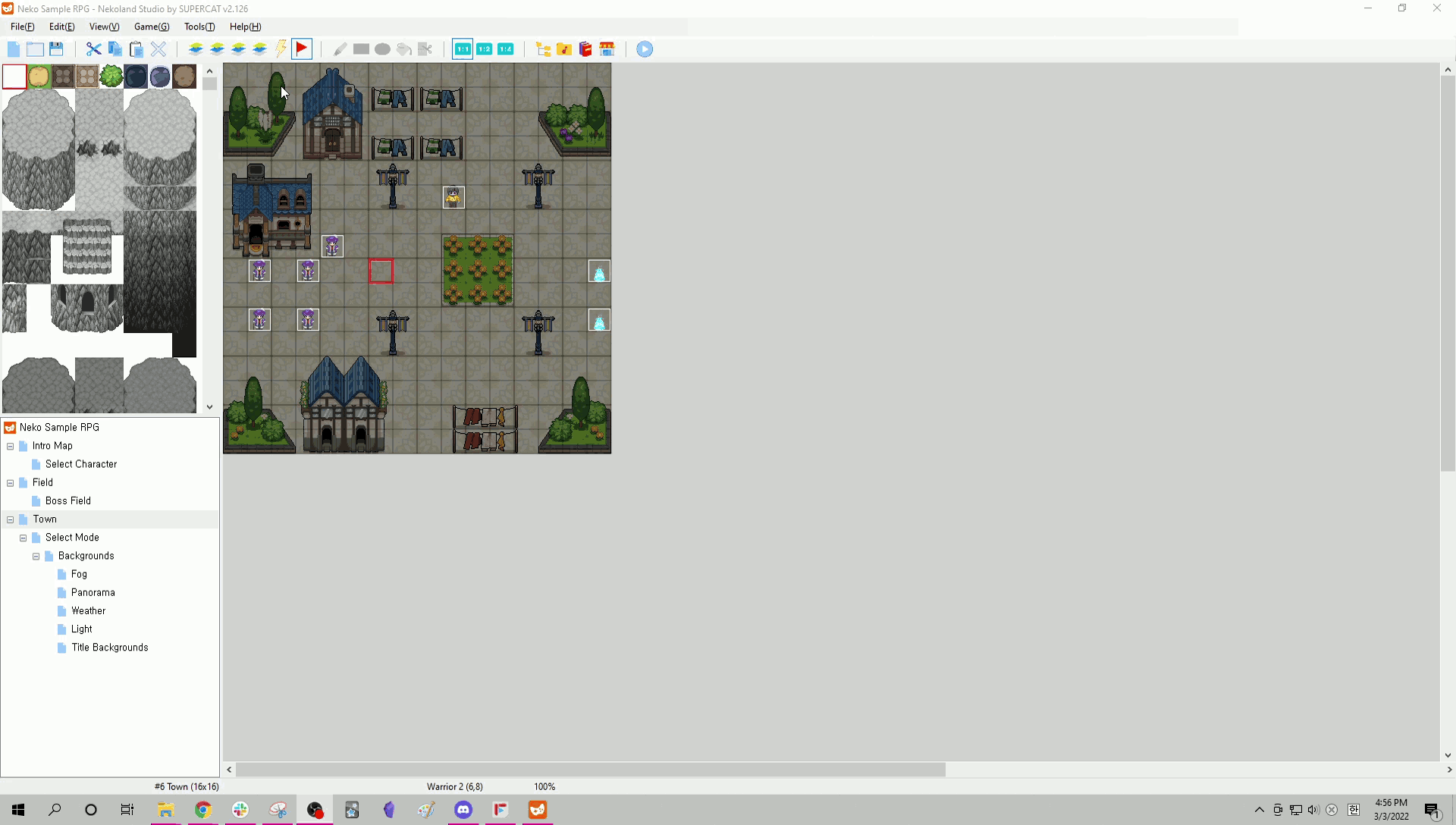Click the Neko Sample RPG root node

(59, 428)
